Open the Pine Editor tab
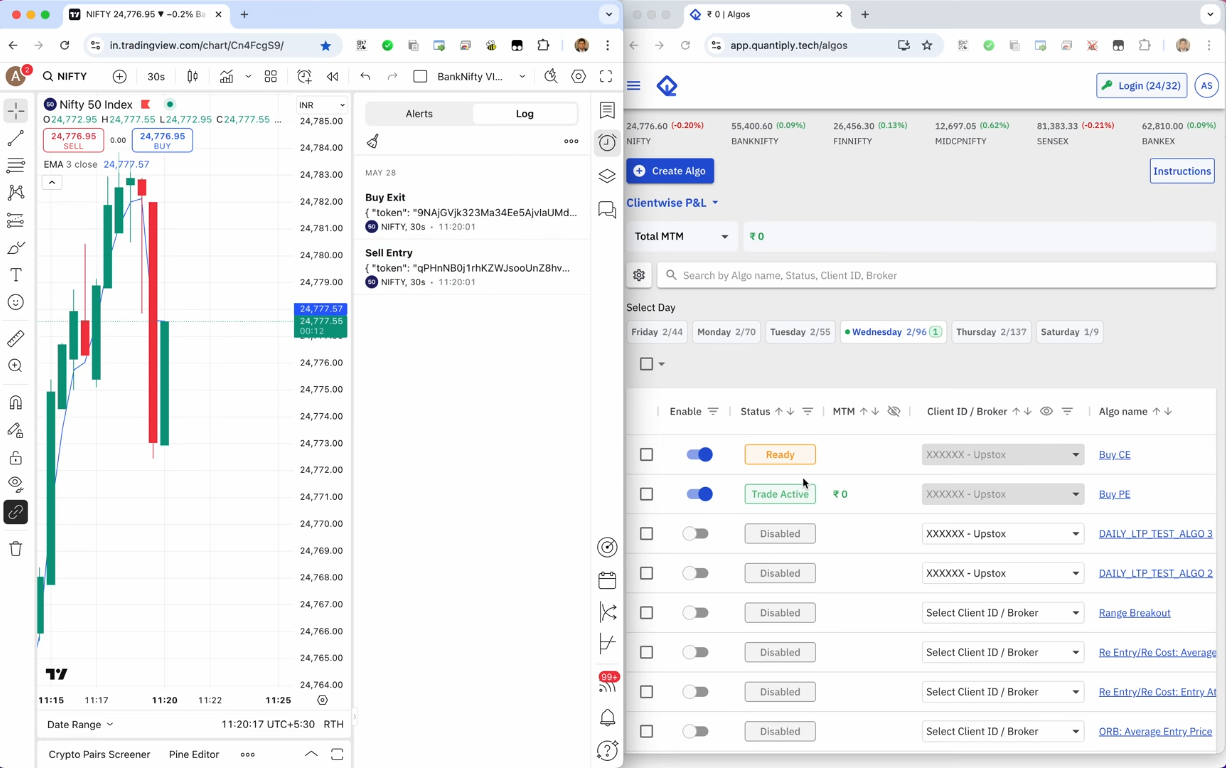Viewport: 1226px width, 768px height. coord(194,754)
